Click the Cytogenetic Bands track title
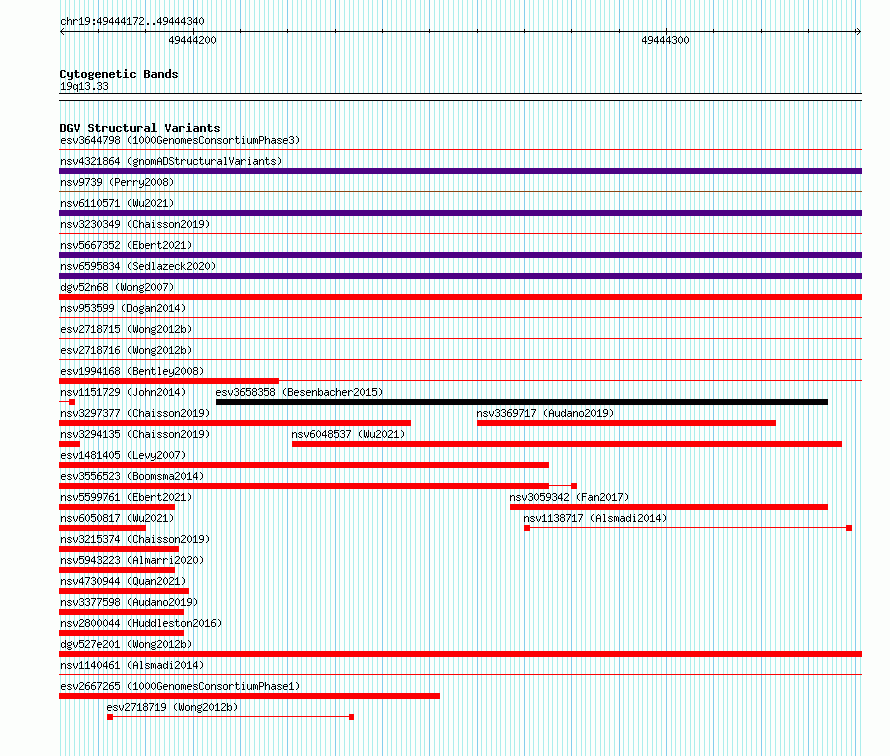890x756 pixels. 119,74
